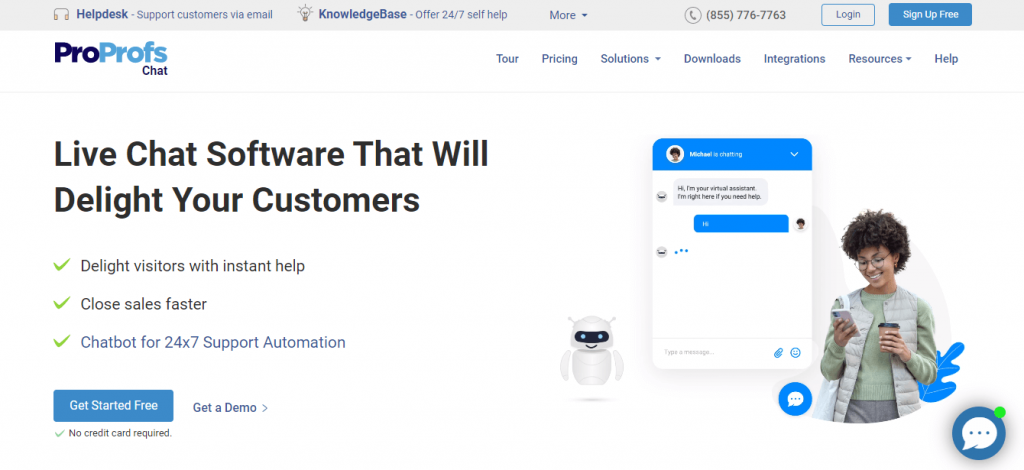Click the user avatar beside the Hi message
Image resolution: width=1024 pixels, height=470 pixels.
[801, 224]
